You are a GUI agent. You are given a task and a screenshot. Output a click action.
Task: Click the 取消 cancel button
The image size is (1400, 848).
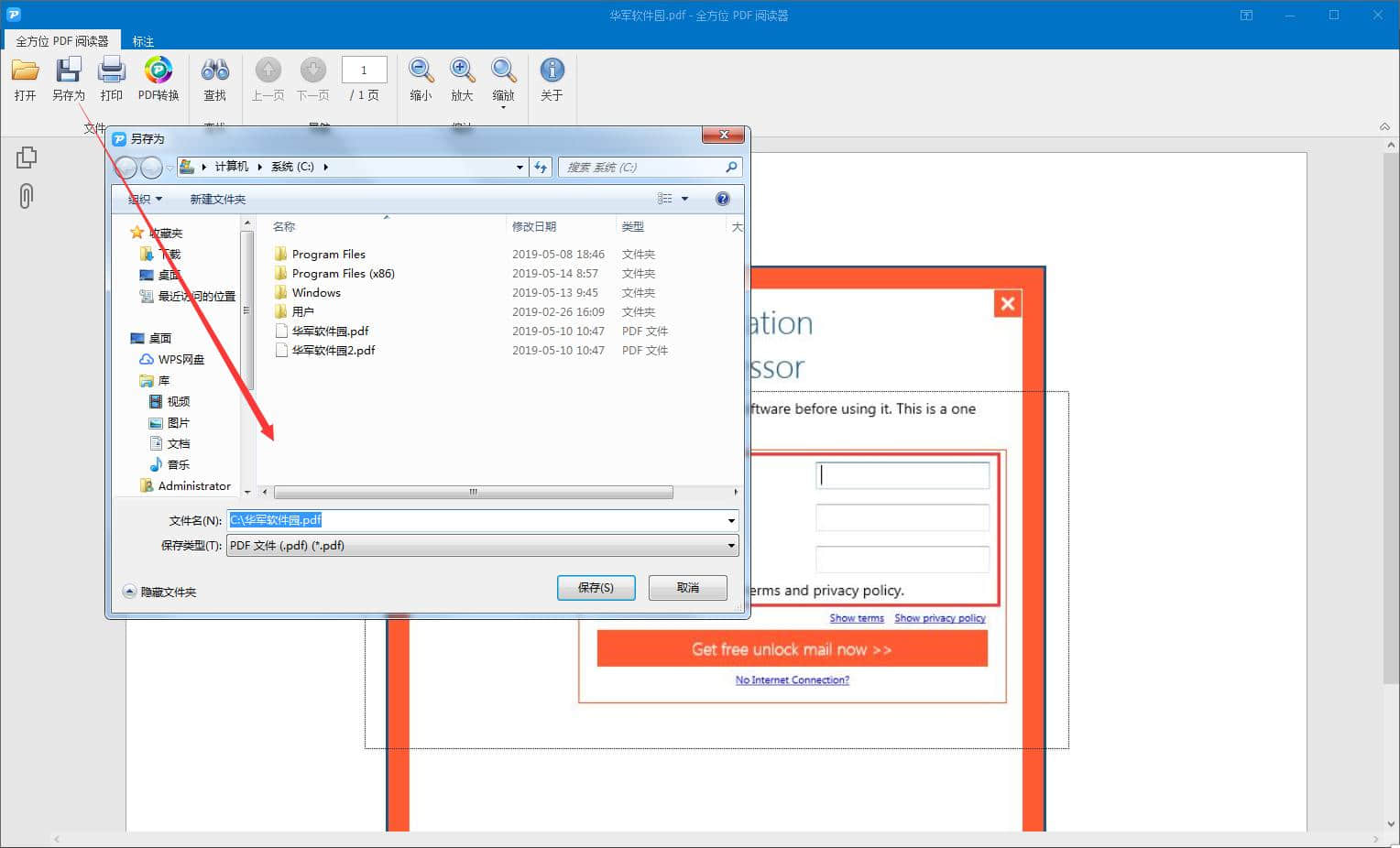[x=687, y=588]
